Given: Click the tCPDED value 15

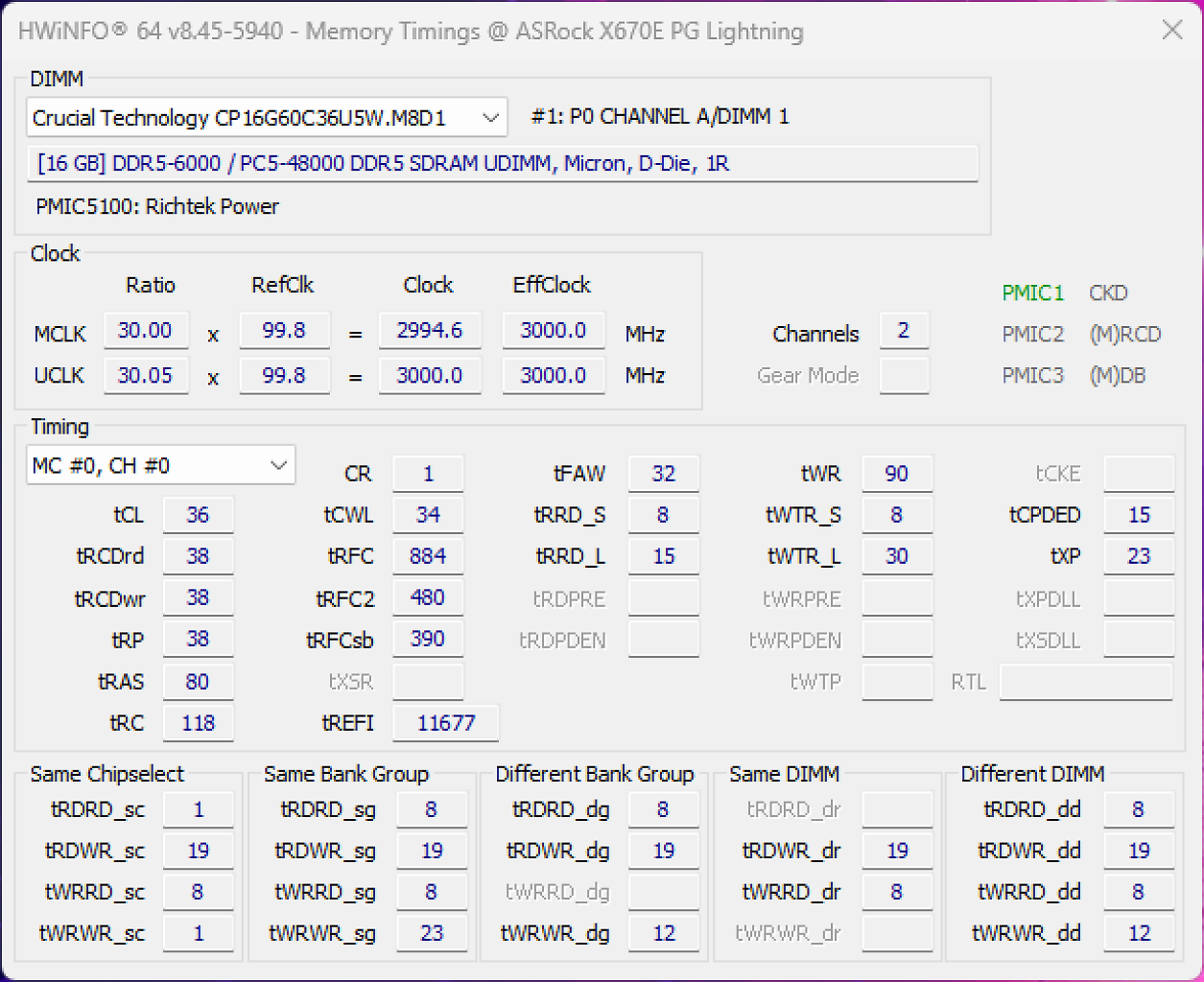Looking at the screenshot, I should 1139,515.
